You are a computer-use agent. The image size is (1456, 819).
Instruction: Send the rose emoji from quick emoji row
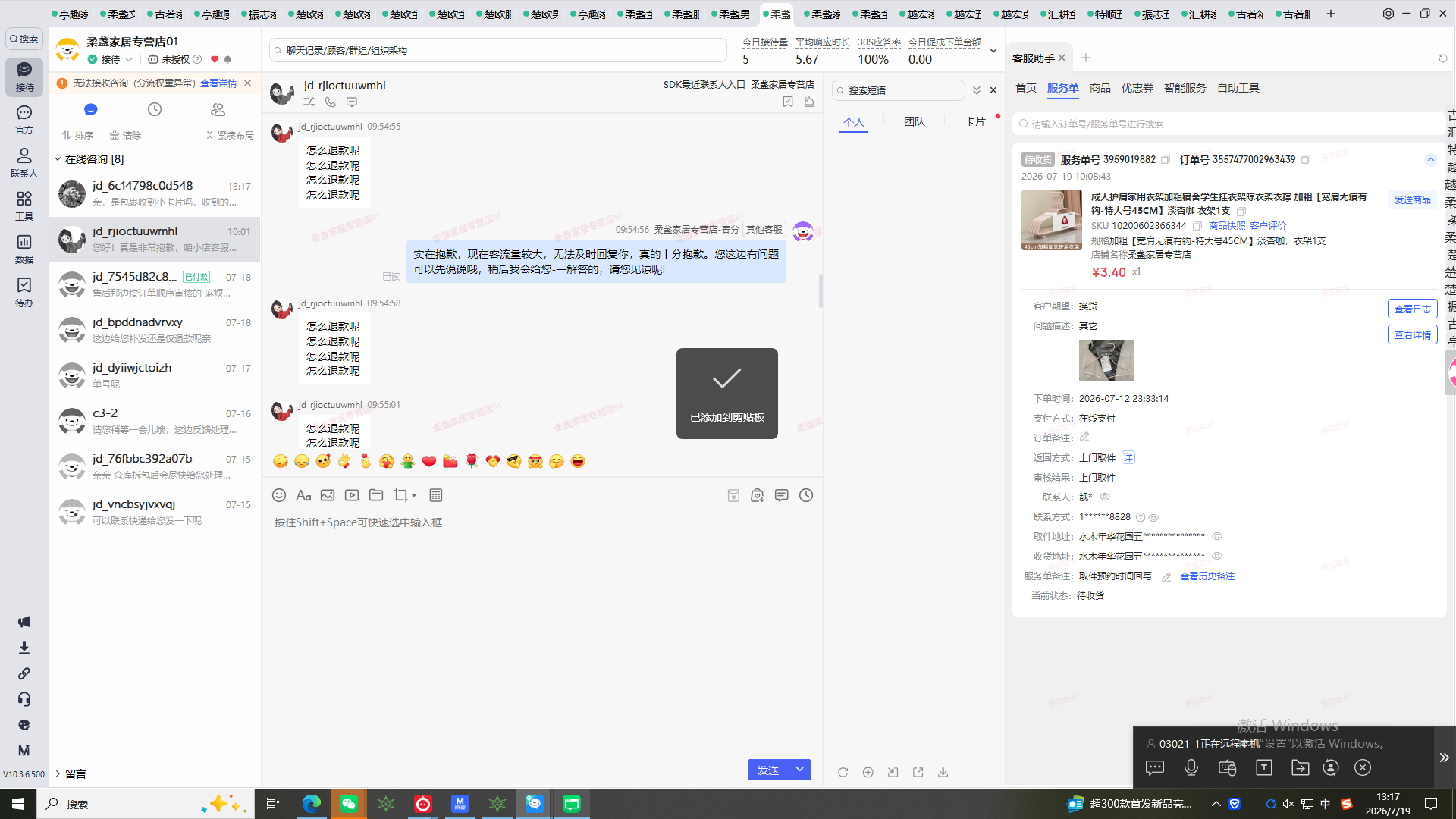point(472,461)
